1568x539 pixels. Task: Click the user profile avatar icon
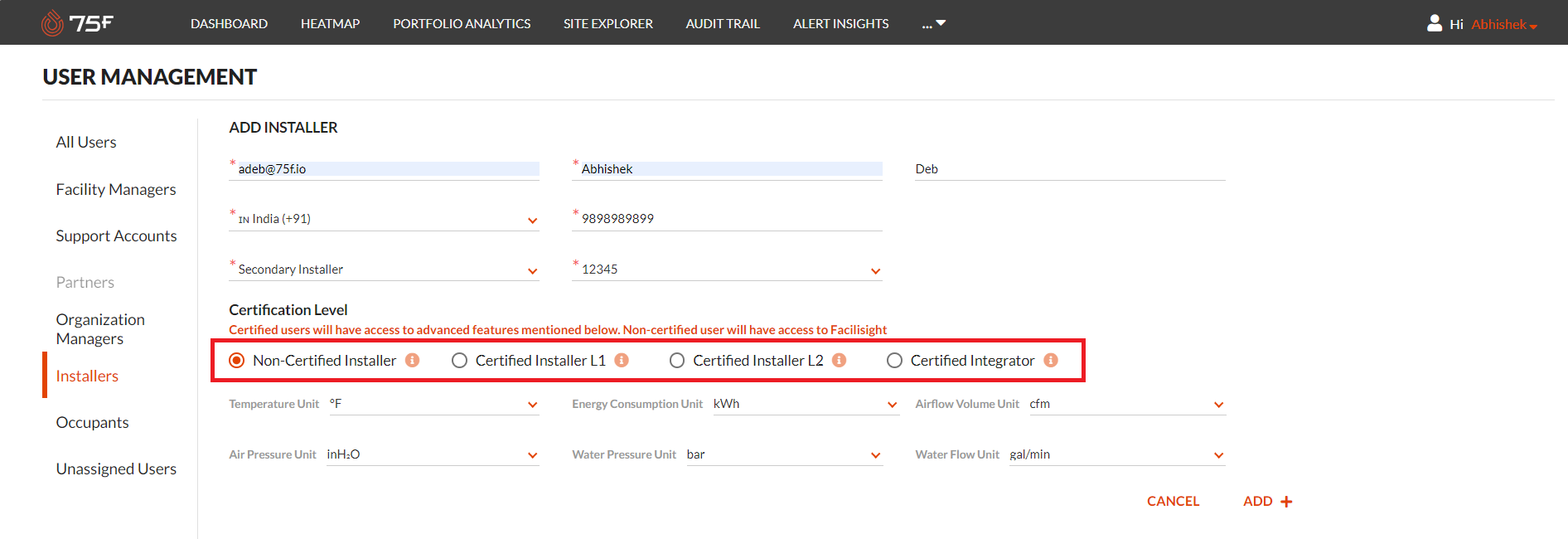pos(1435,23)
